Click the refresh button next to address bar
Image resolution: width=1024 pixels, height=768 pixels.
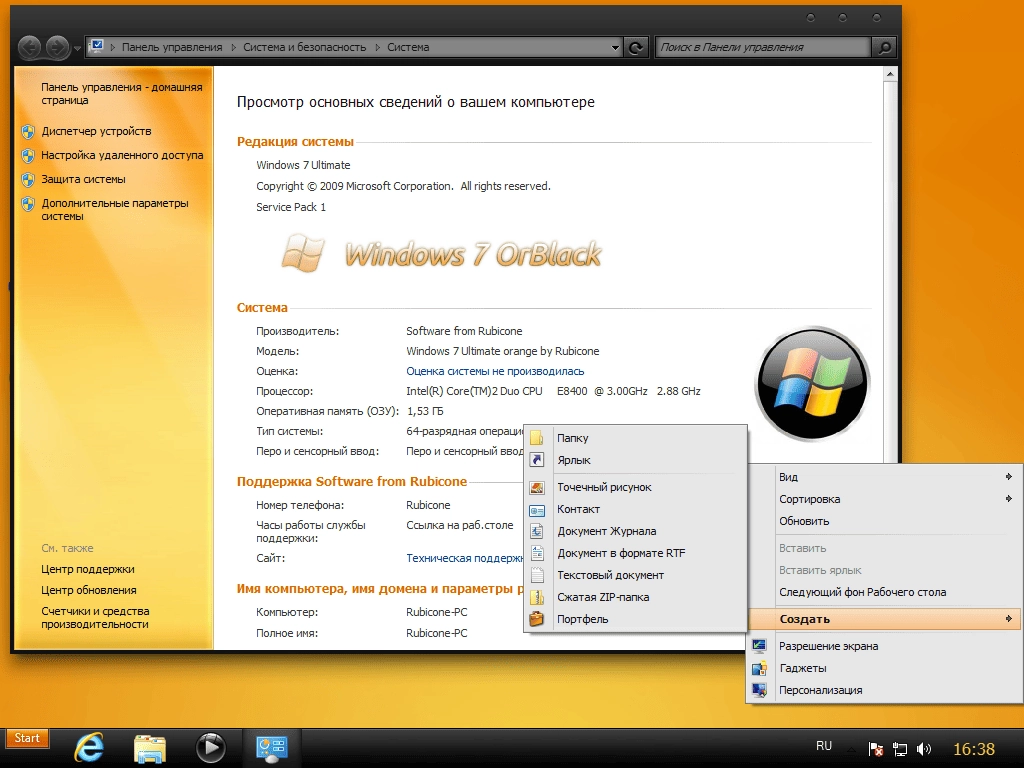point(635,47)
